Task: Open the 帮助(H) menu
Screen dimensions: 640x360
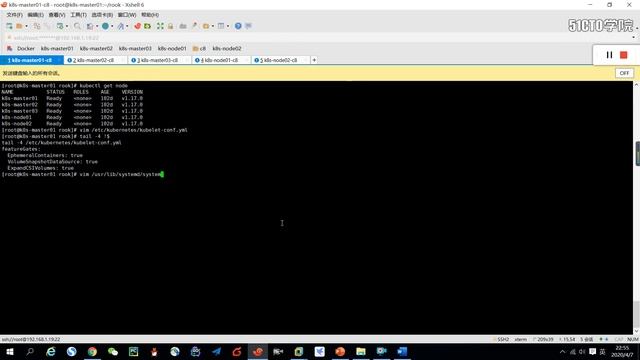Action: click(x=150, y=15)
